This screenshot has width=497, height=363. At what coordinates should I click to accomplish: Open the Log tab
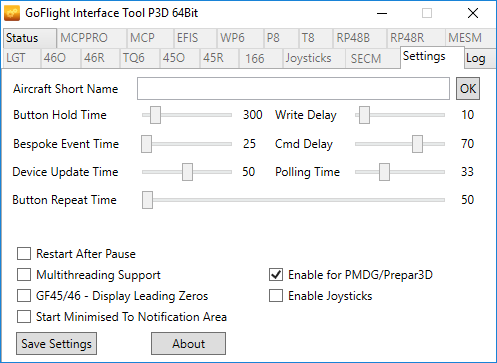tap(478, 59)
